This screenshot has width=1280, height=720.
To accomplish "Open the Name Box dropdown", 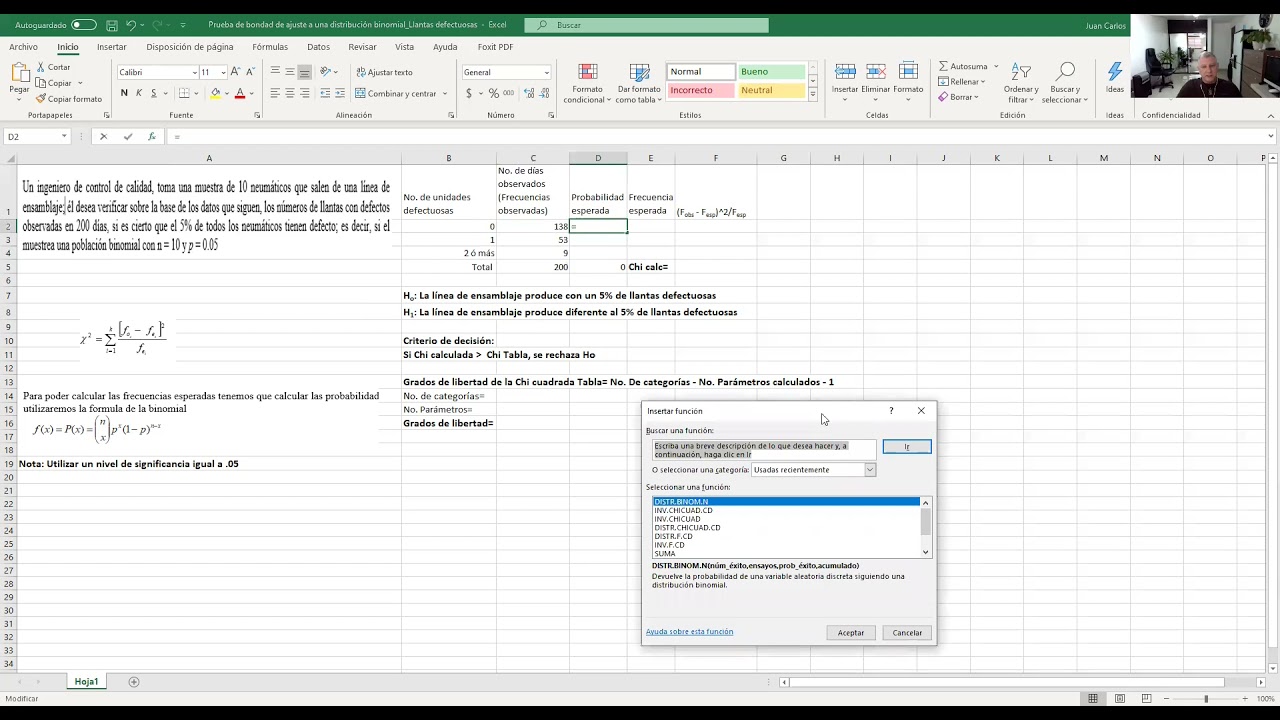I will (64, 136).
